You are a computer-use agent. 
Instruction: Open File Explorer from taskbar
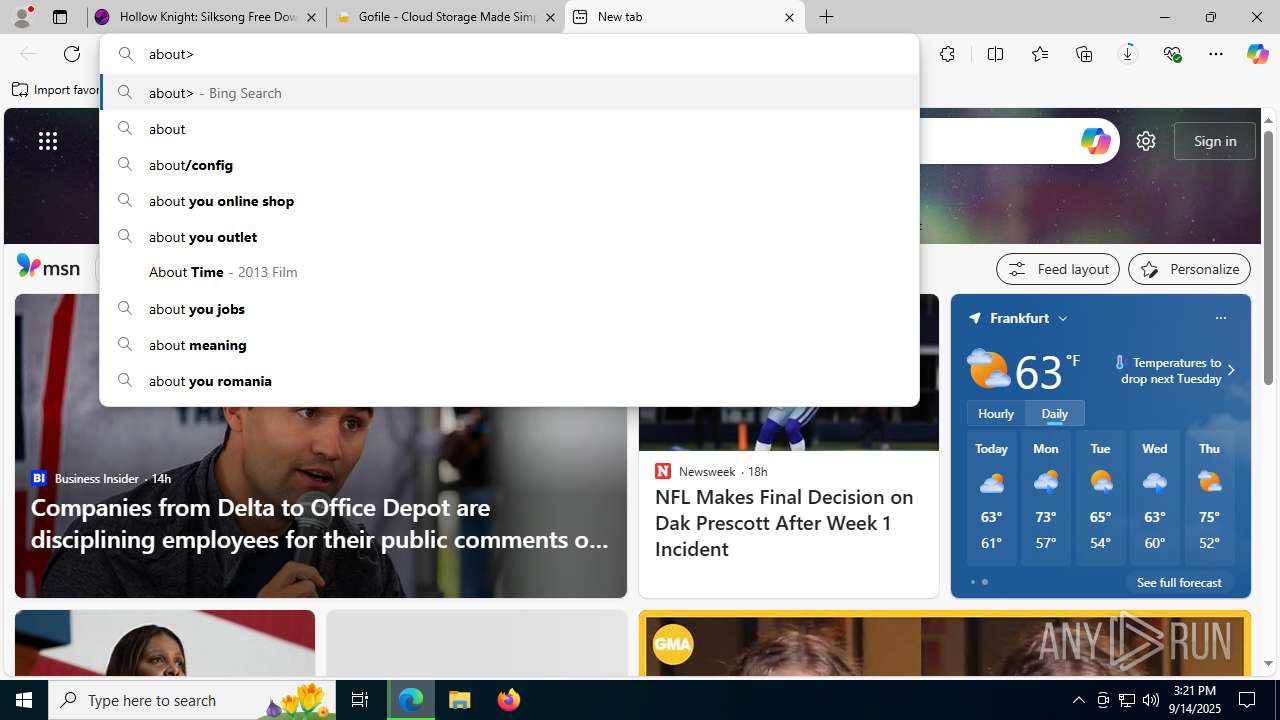[460, 700]
